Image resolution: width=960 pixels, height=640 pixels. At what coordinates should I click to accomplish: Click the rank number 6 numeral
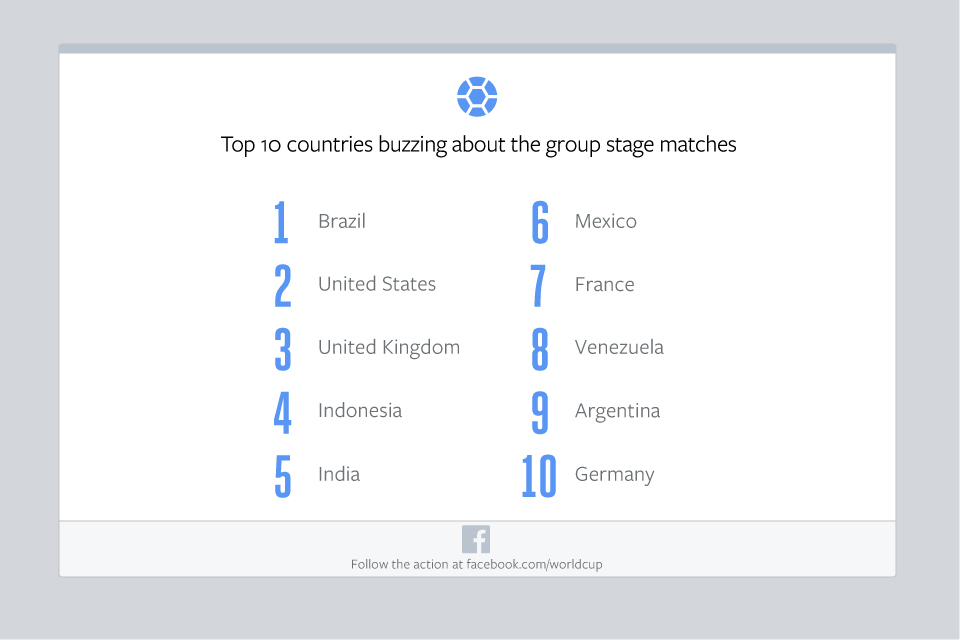540,222
